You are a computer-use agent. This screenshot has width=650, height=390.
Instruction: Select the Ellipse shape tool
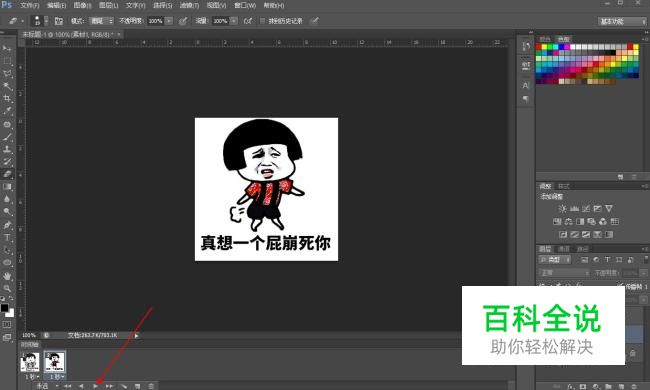pos(7,262)
